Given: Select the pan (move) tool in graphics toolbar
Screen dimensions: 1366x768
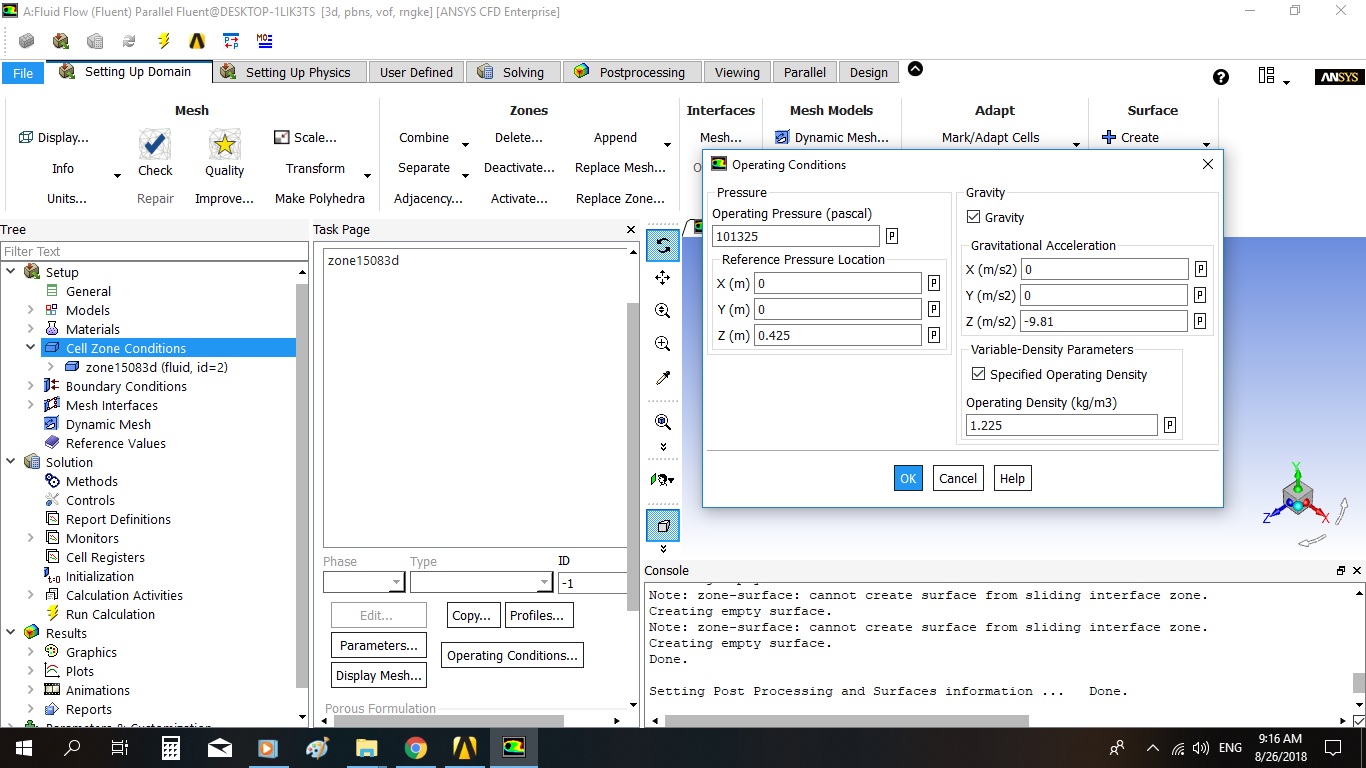Looking at the screenshot, I should coord(662,278).
